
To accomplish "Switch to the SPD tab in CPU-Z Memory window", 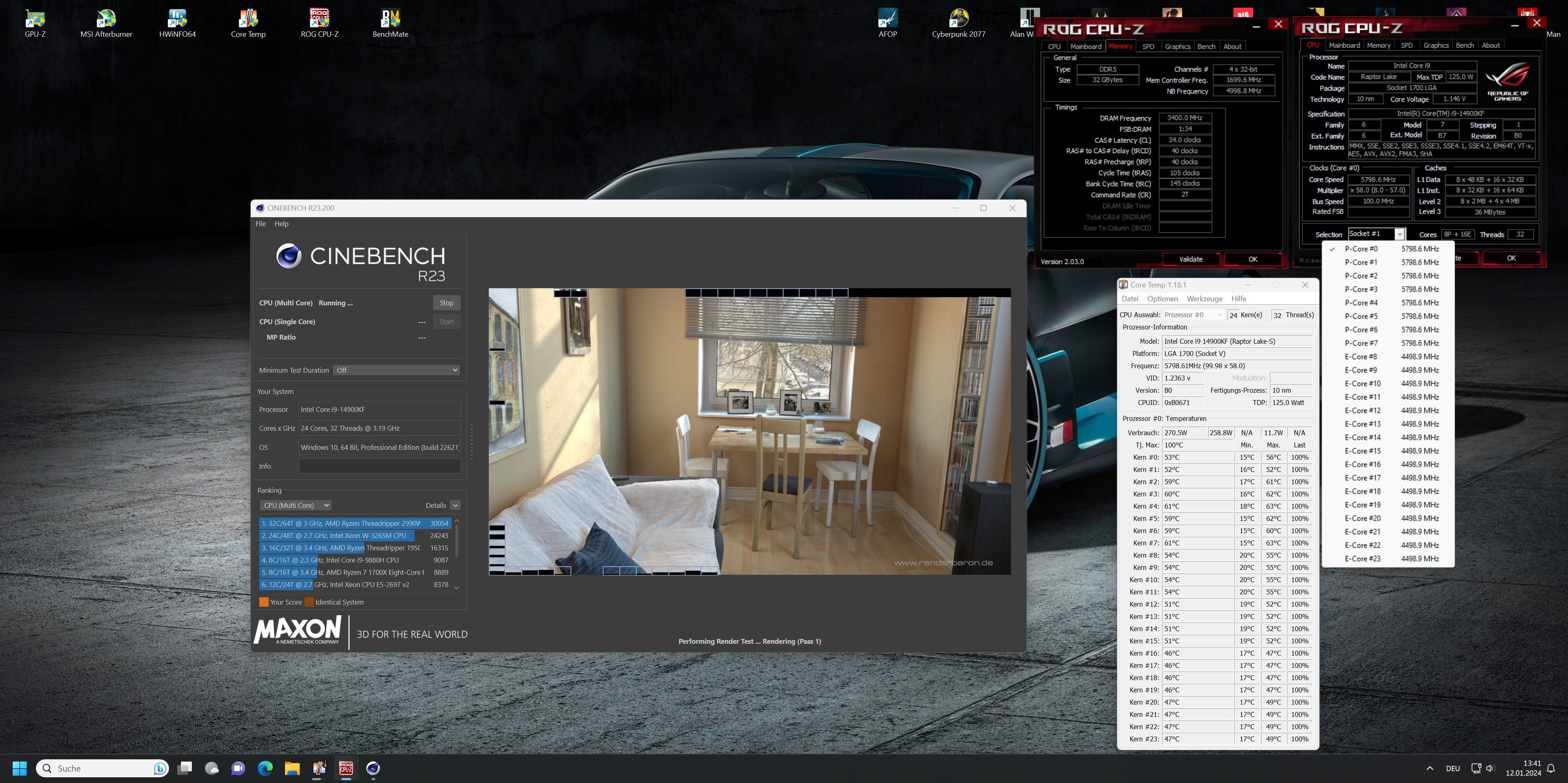I will pyautogui.click(x=1148, y=46).
